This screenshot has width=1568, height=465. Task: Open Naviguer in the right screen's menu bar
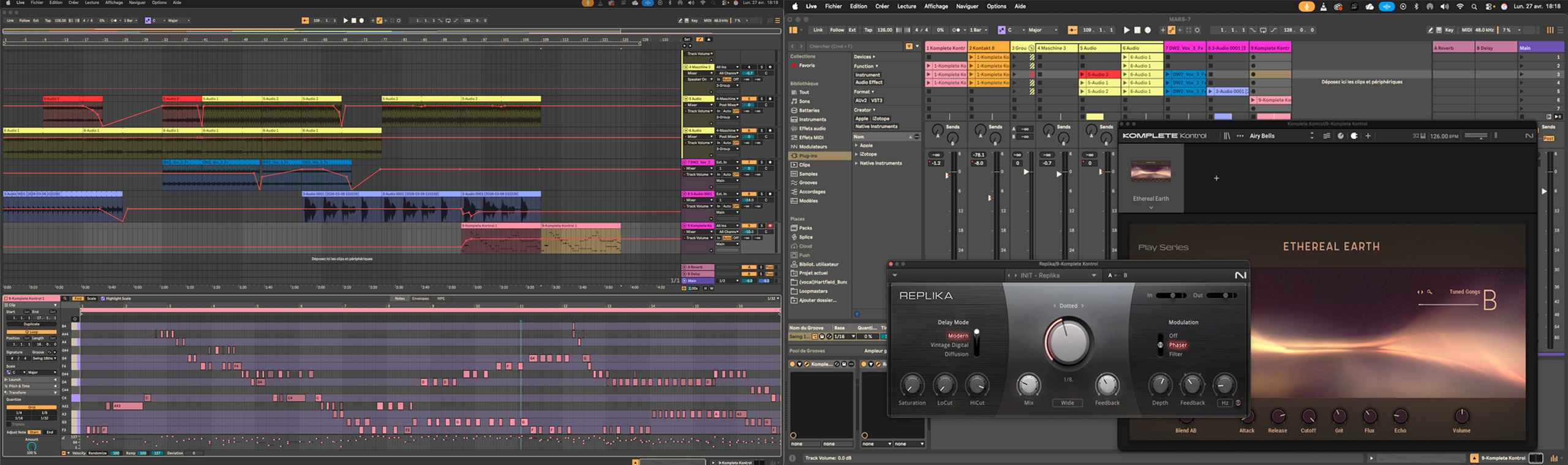967,7
